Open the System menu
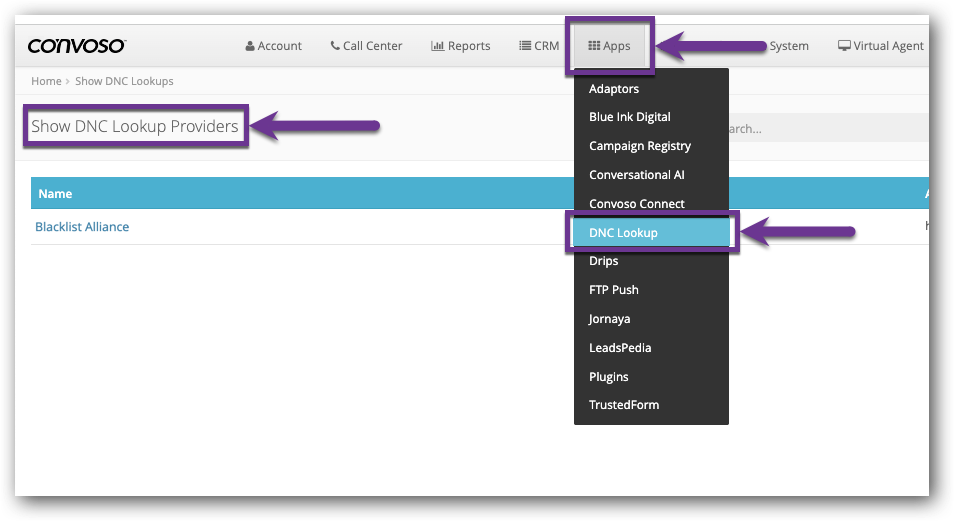The image size is (954, 521). [789, 46]
